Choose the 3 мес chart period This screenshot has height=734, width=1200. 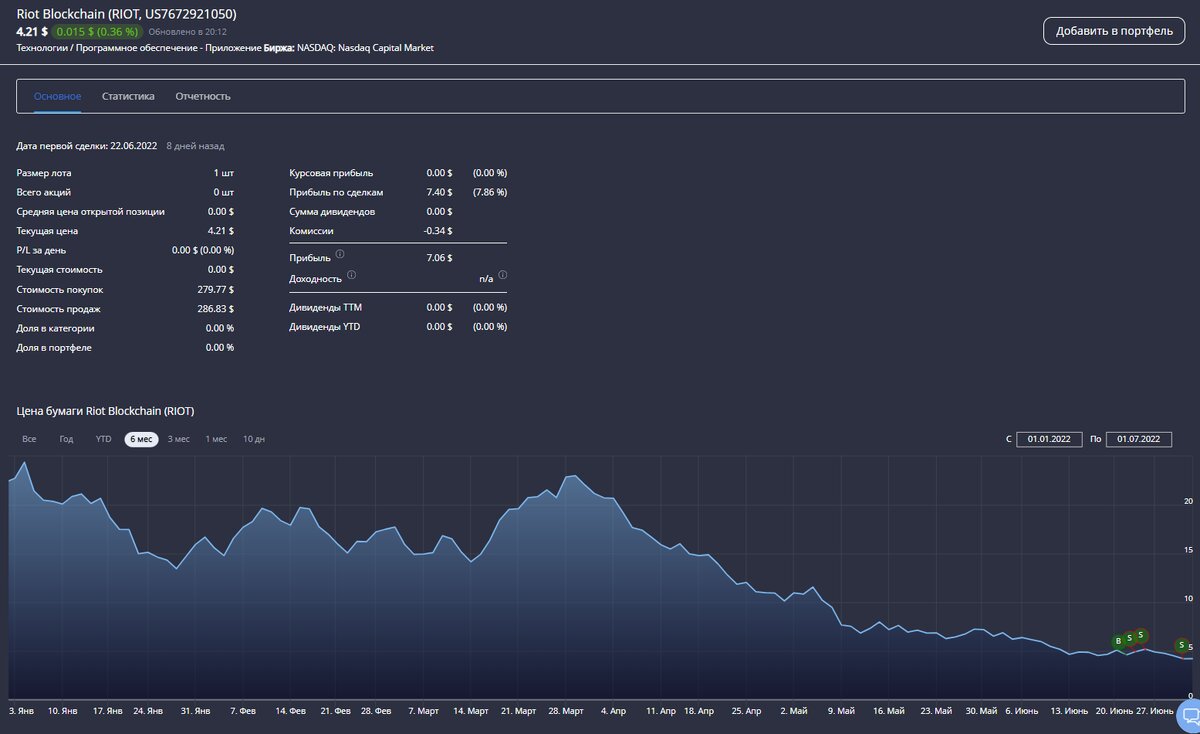178,439
